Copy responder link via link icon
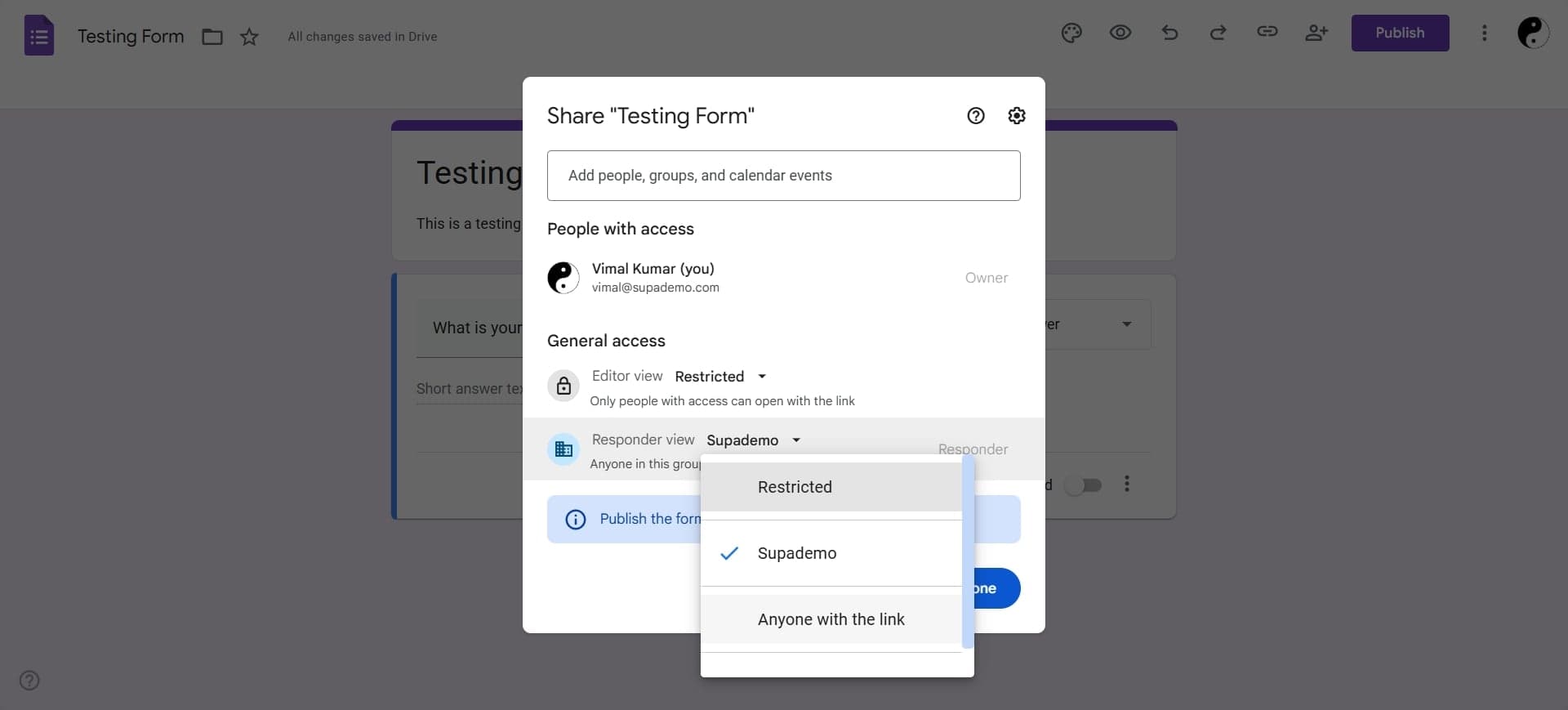 (x=1267, y=32)
